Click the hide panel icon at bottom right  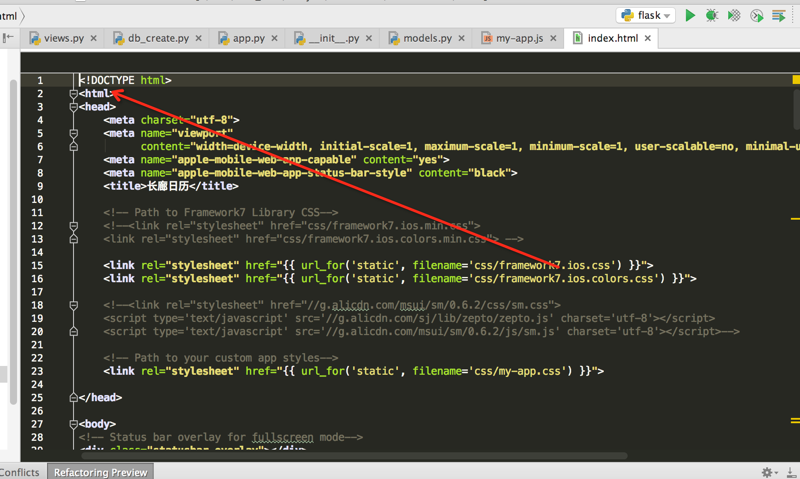(x=790, y=472)
